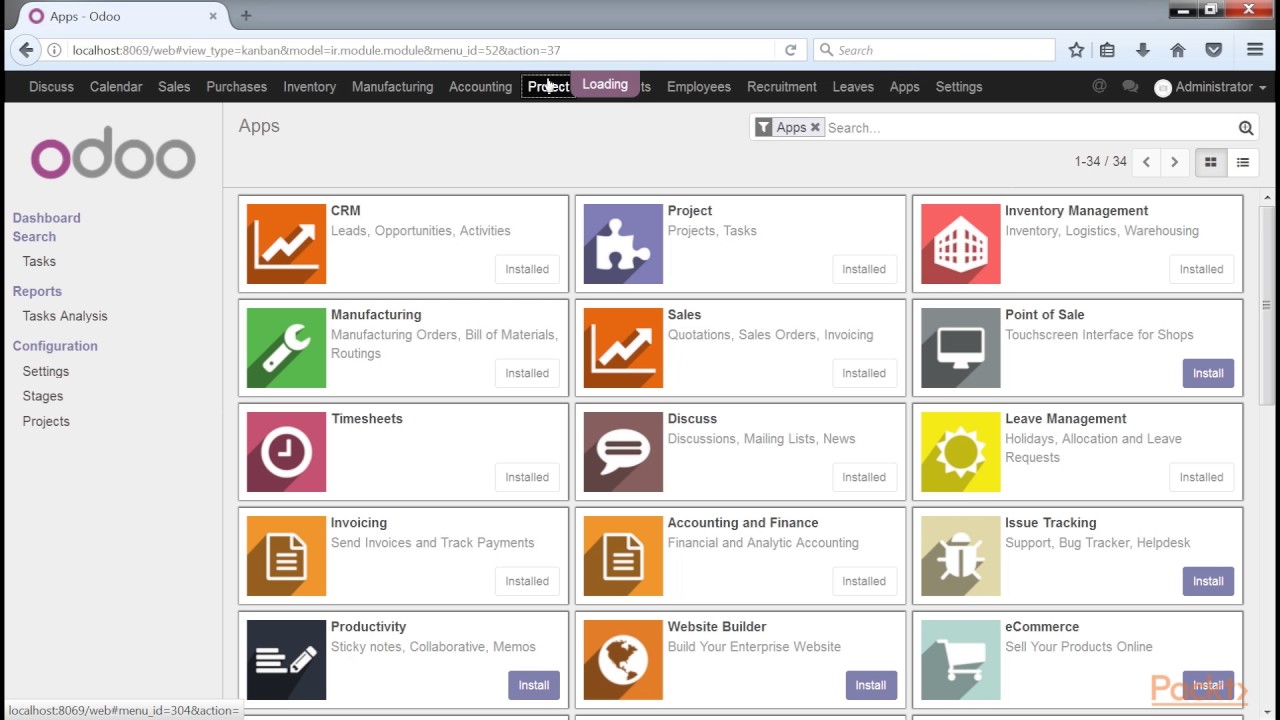Viewport: 1280px width, 720px height.
Task: Open Tasks Analysis report
Action: [65, 316]
